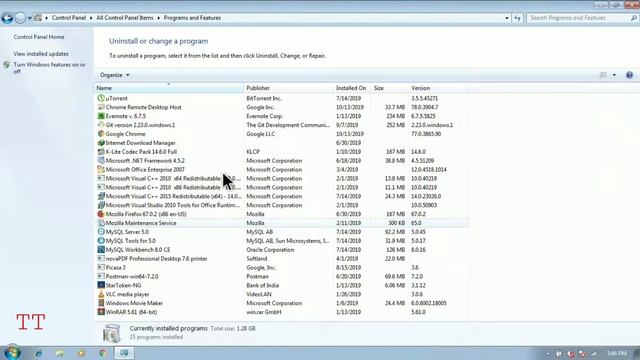Sort the list by Size column
This screenshot has width=640, height=360.
tap(389, 88)
